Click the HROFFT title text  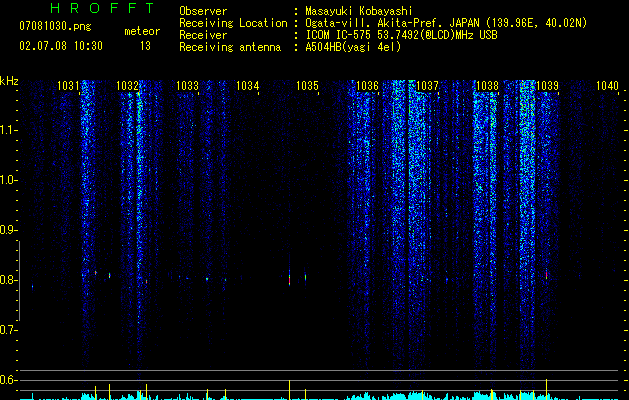tap(102, 8)
